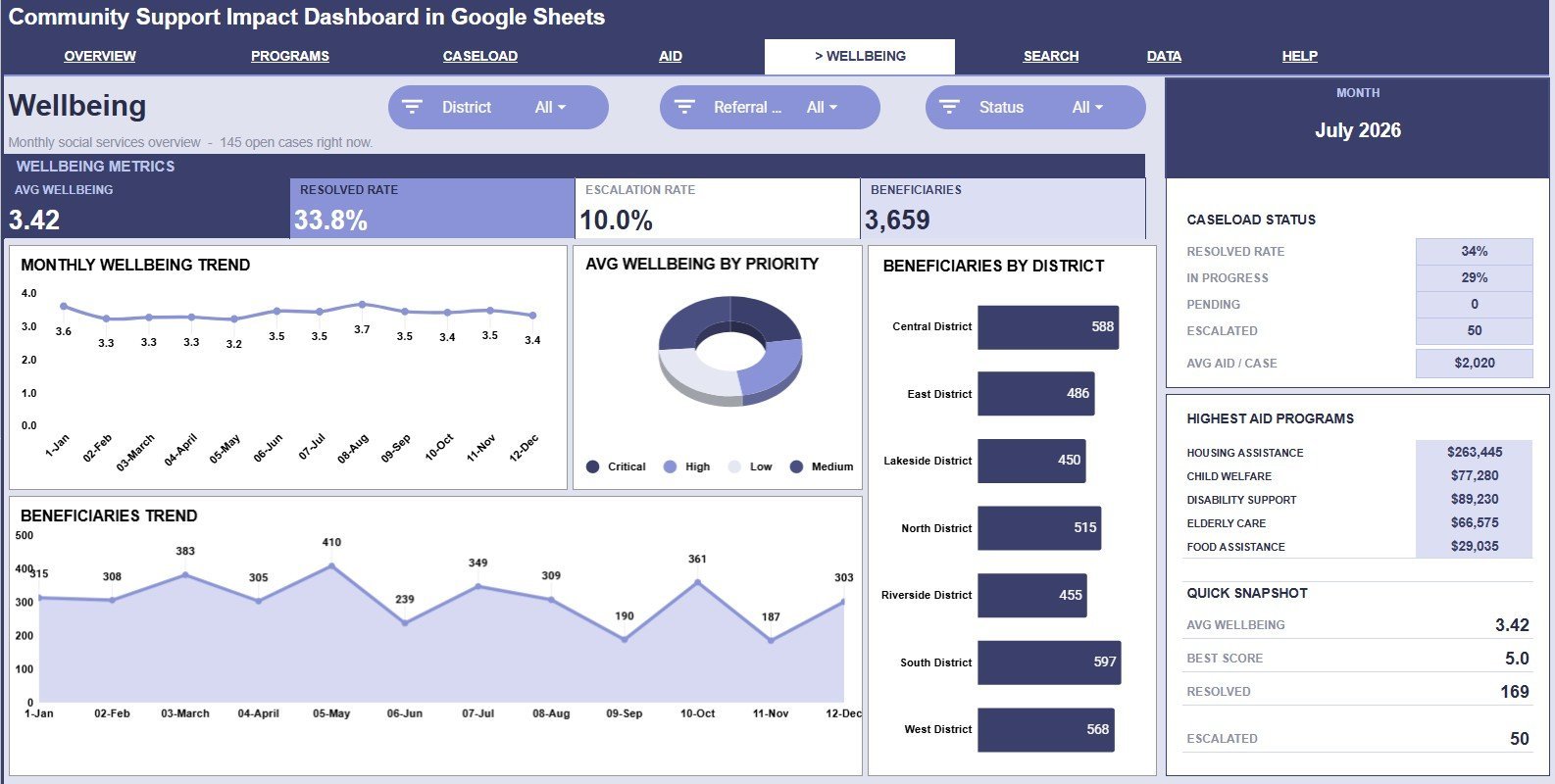Viewport: 1555px width, 784px height.
Task: Click the Status filter icon
Action: point(949,107)
